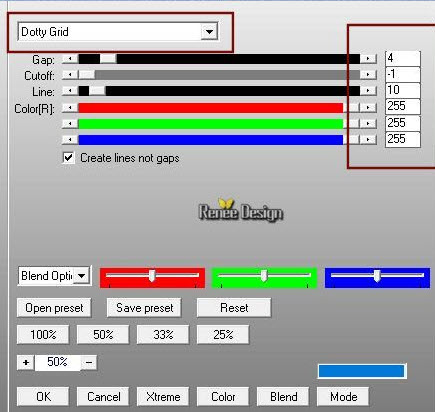Click the blue color preview swatch
Image resolution: width=435 pixels, height=412 pixels.
click(362, 371)
